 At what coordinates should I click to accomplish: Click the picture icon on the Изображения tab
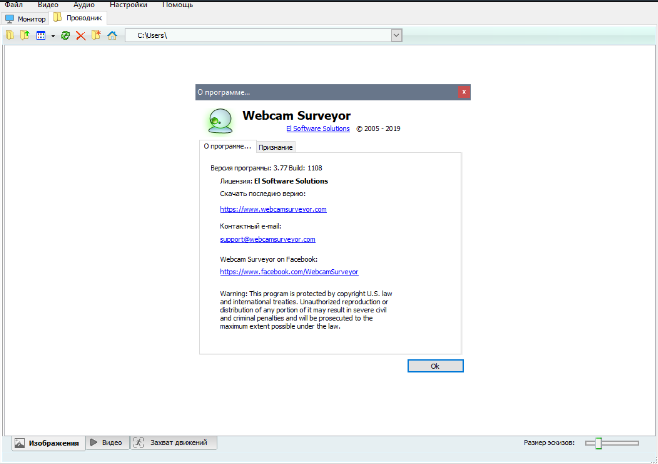point(19,443)
